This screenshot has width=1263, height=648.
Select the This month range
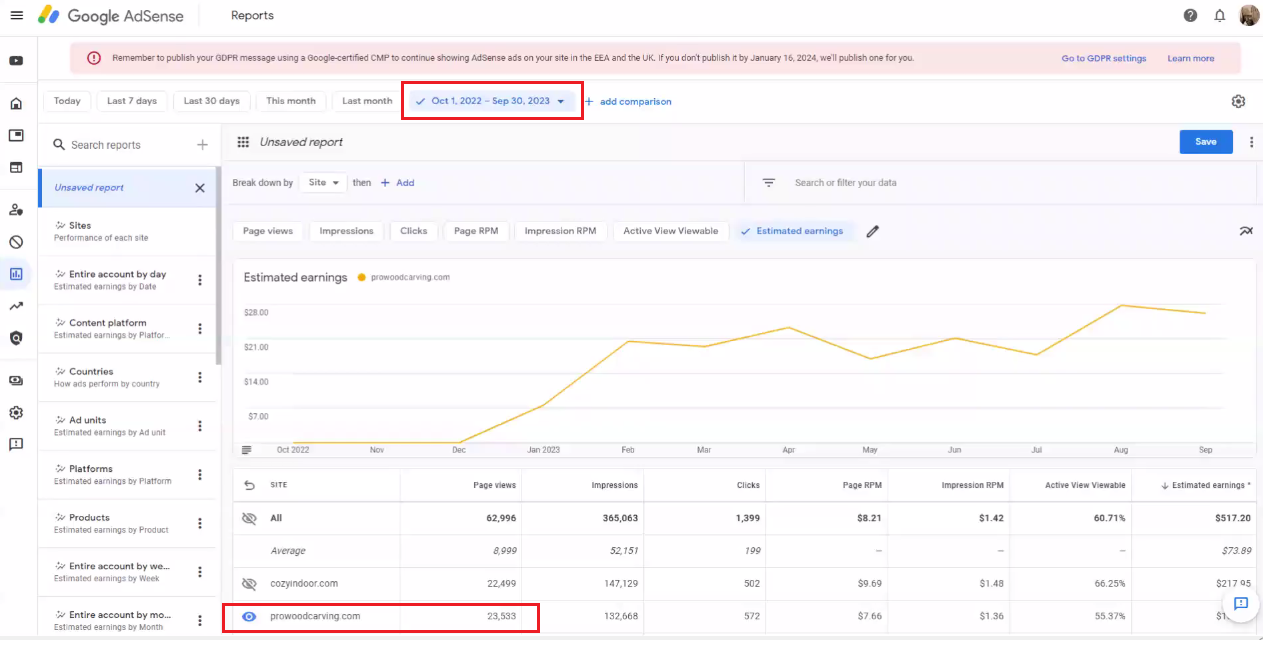291,101
